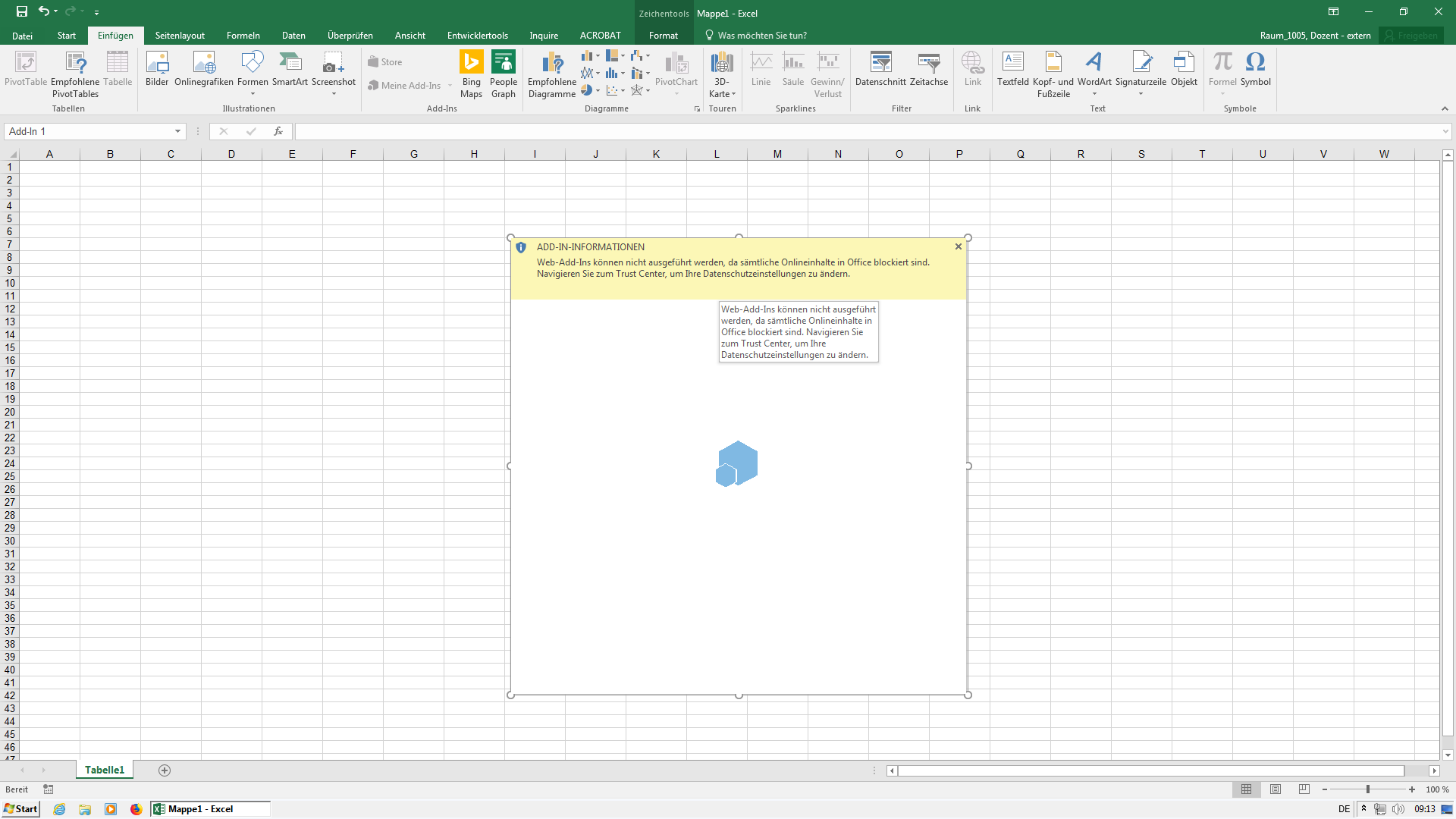This screenshot has height=819, width=1456.
Task: Expand the Formen shapes dropdown
Action: click(x=253, y=93)
